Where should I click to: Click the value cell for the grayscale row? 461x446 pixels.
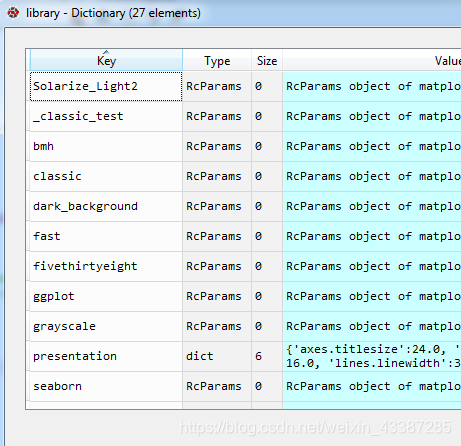click(372, 326)
